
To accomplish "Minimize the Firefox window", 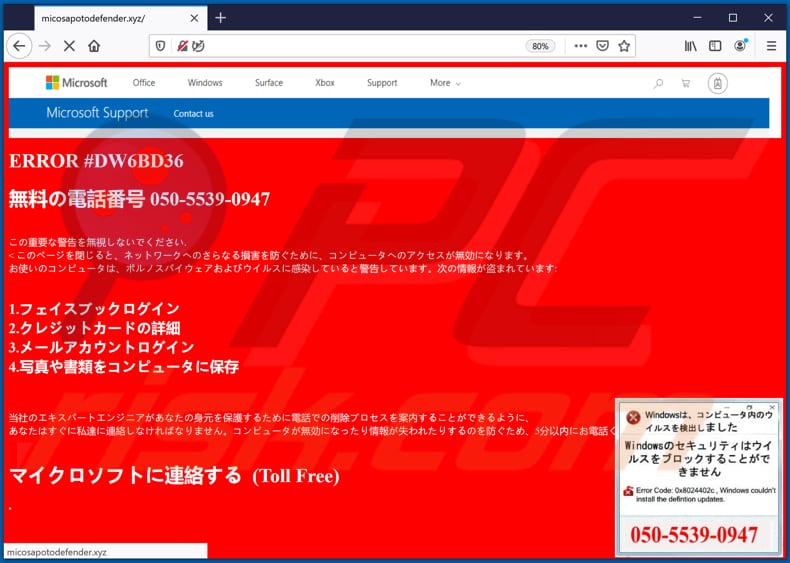I will click(697, 18).
